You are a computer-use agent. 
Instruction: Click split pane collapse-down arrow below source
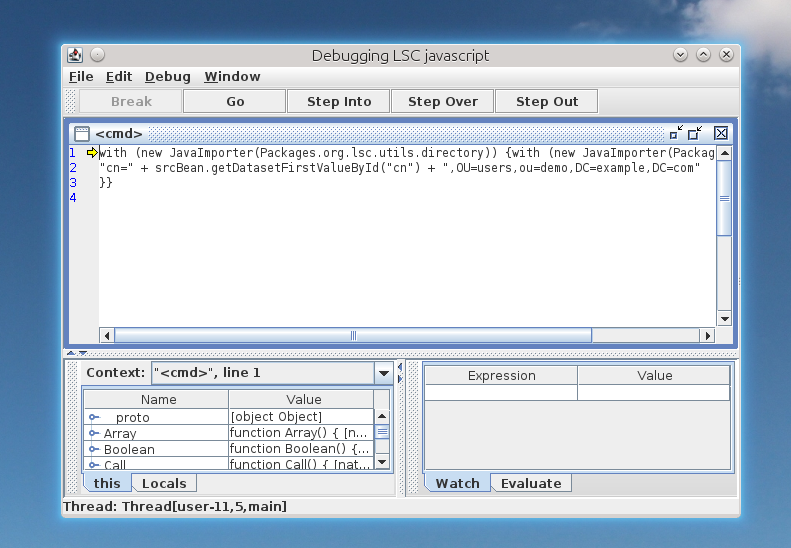click(x=83, y=353)
